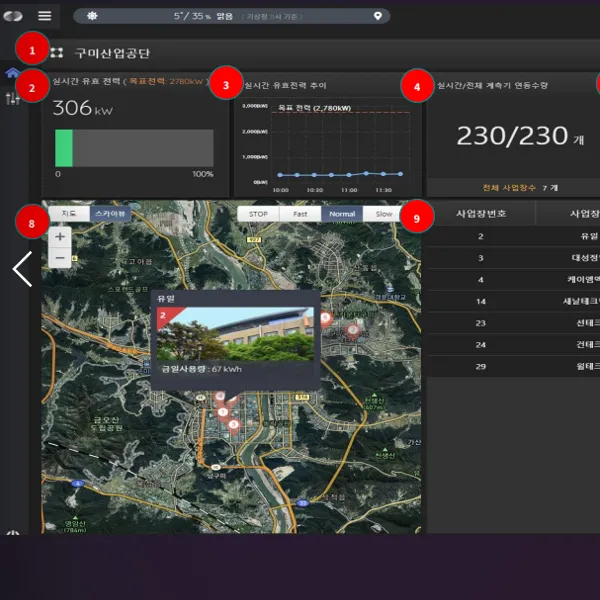600x600 pixels.
Task: Click the weather sun icon in top bar
Action: 93,16
